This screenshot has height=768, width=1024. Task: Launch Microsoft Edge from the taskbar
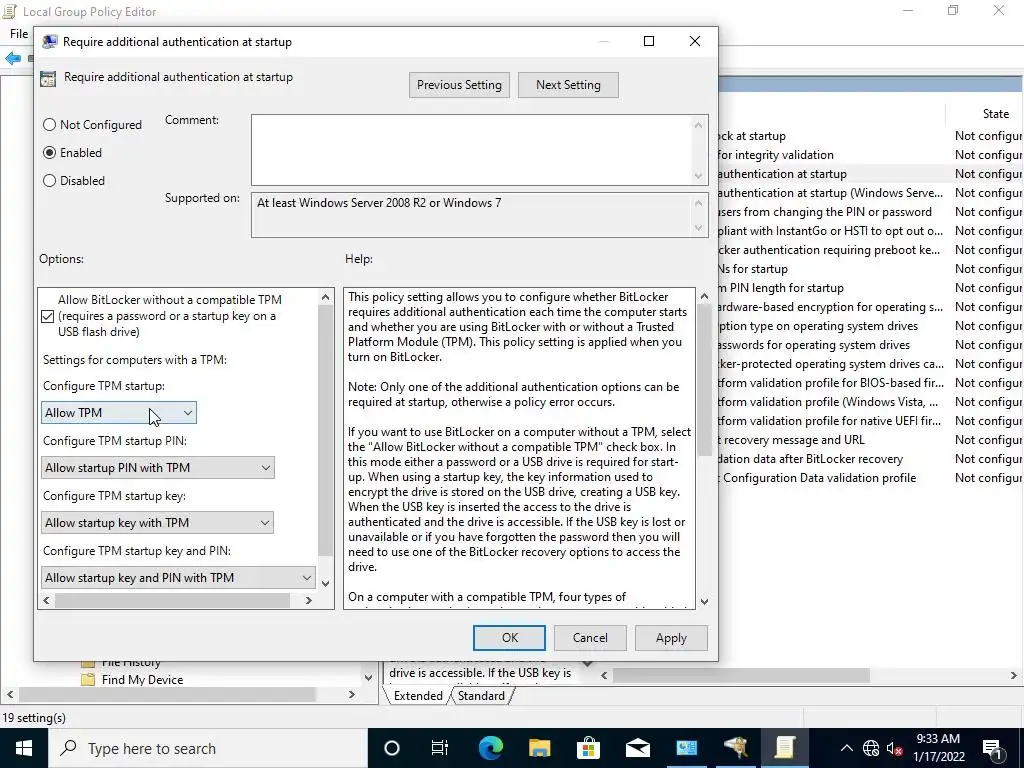[490, 748]
